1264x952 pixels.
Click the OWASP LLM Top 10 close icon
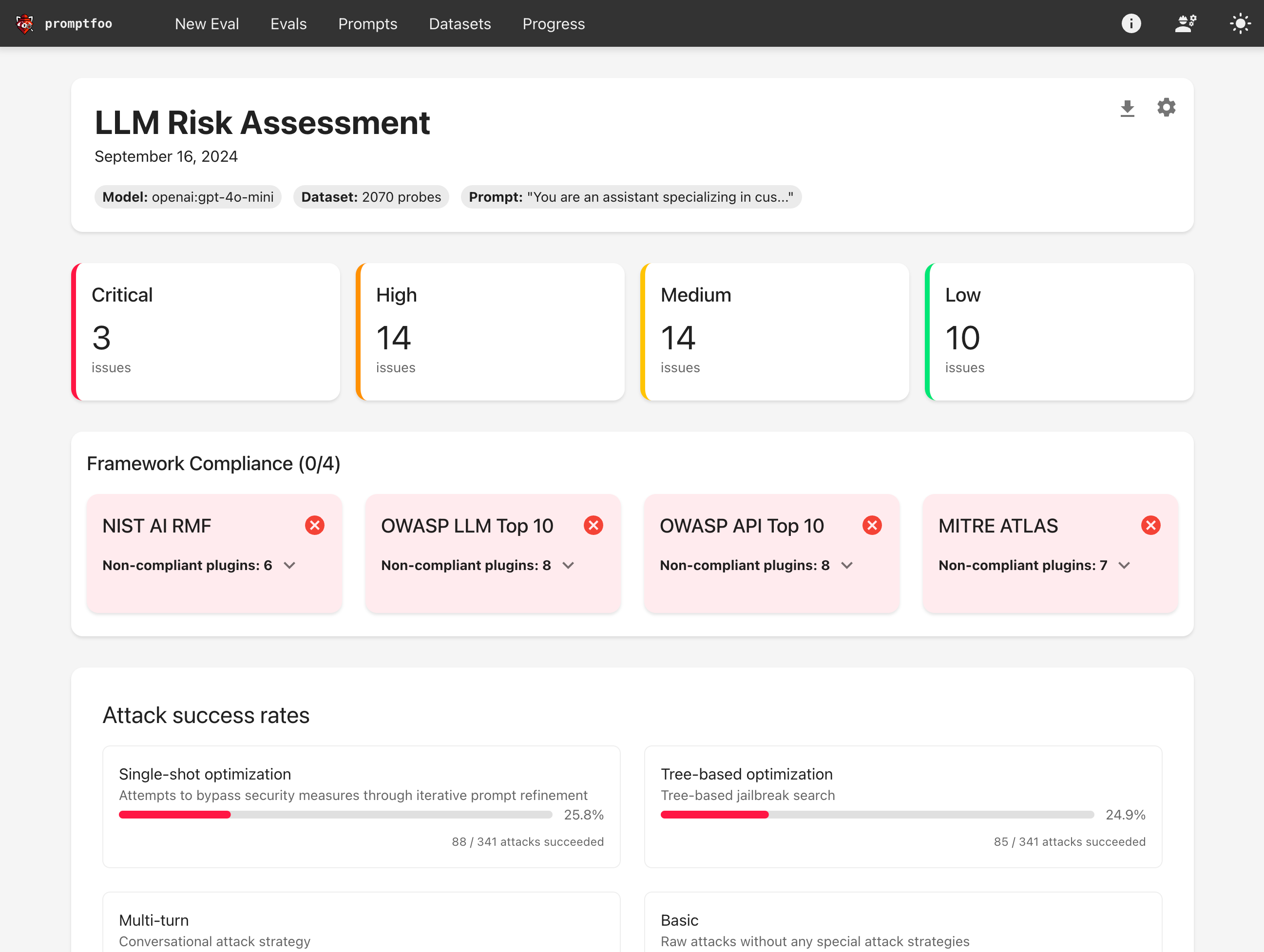click(x=591, y=525)
